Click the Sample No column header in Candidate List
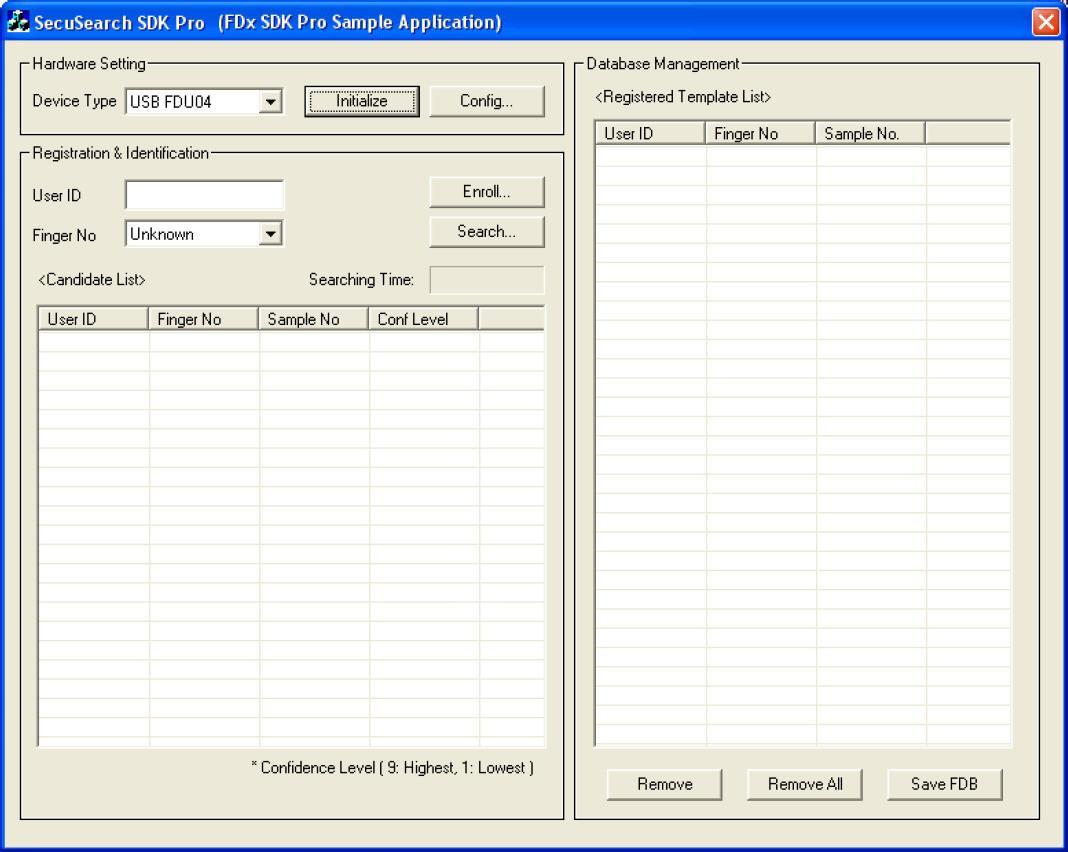1068x852 pixels. click(x=311, y=318)
